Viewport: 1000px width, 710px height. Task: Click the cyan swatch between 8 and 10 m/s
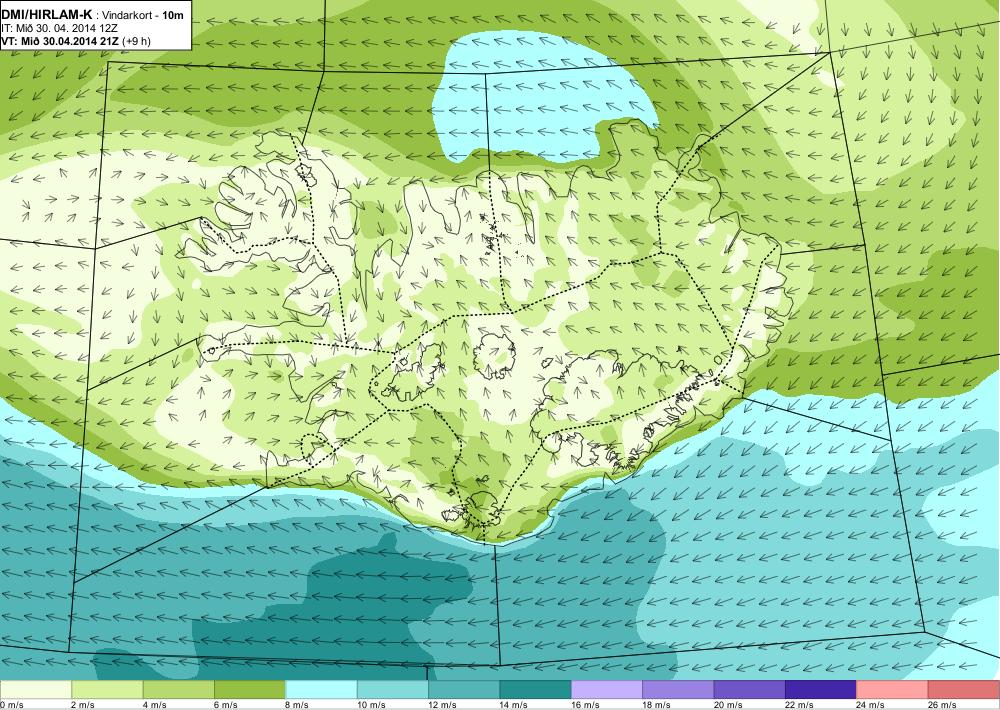point(321,690)
